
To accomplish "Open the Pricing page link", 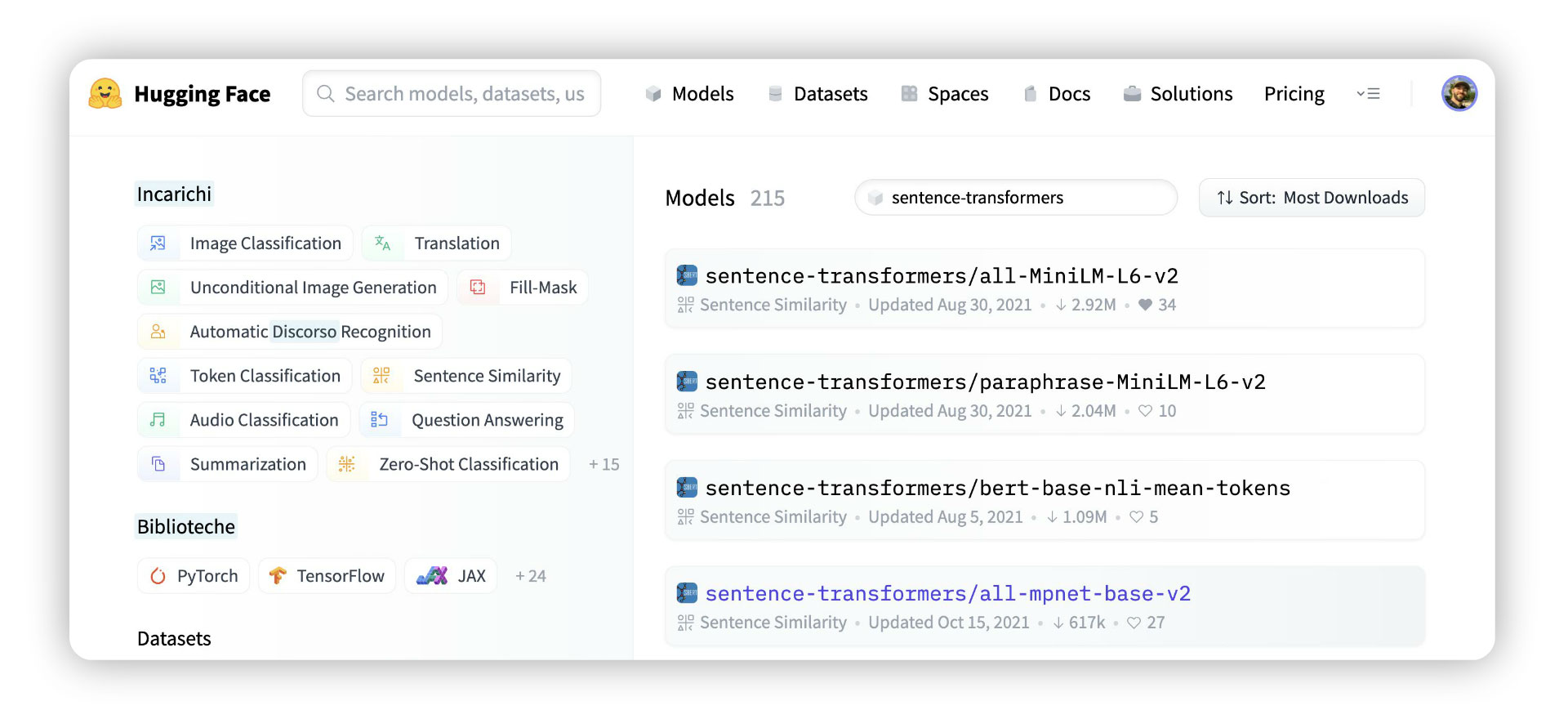I will (x=1294, y=94).
